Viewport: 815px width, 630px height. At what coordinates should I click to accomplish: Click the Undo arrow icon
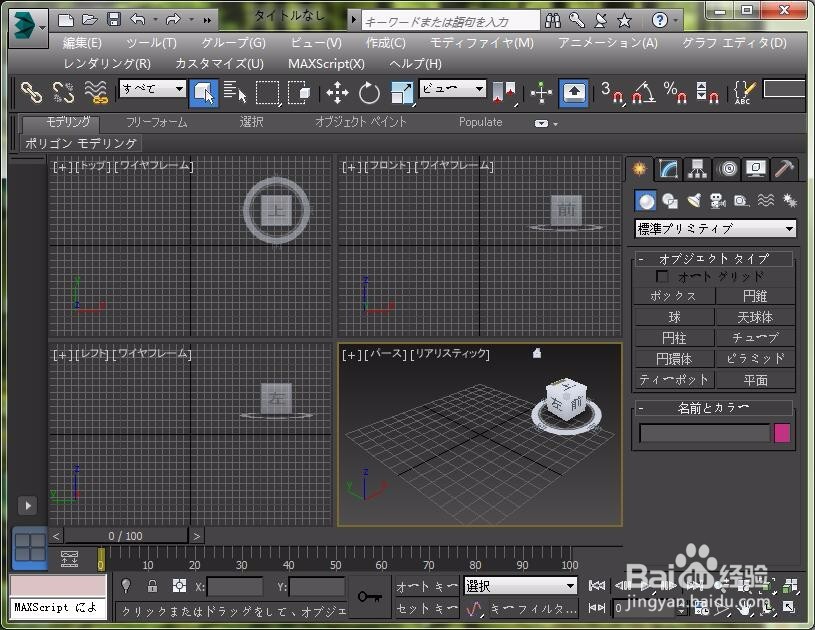click(138, 20)
